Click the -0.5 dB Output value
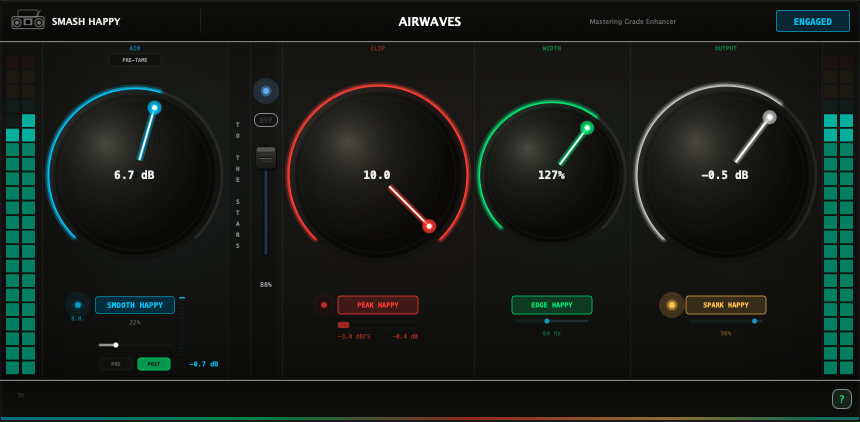 click(725, 175)
